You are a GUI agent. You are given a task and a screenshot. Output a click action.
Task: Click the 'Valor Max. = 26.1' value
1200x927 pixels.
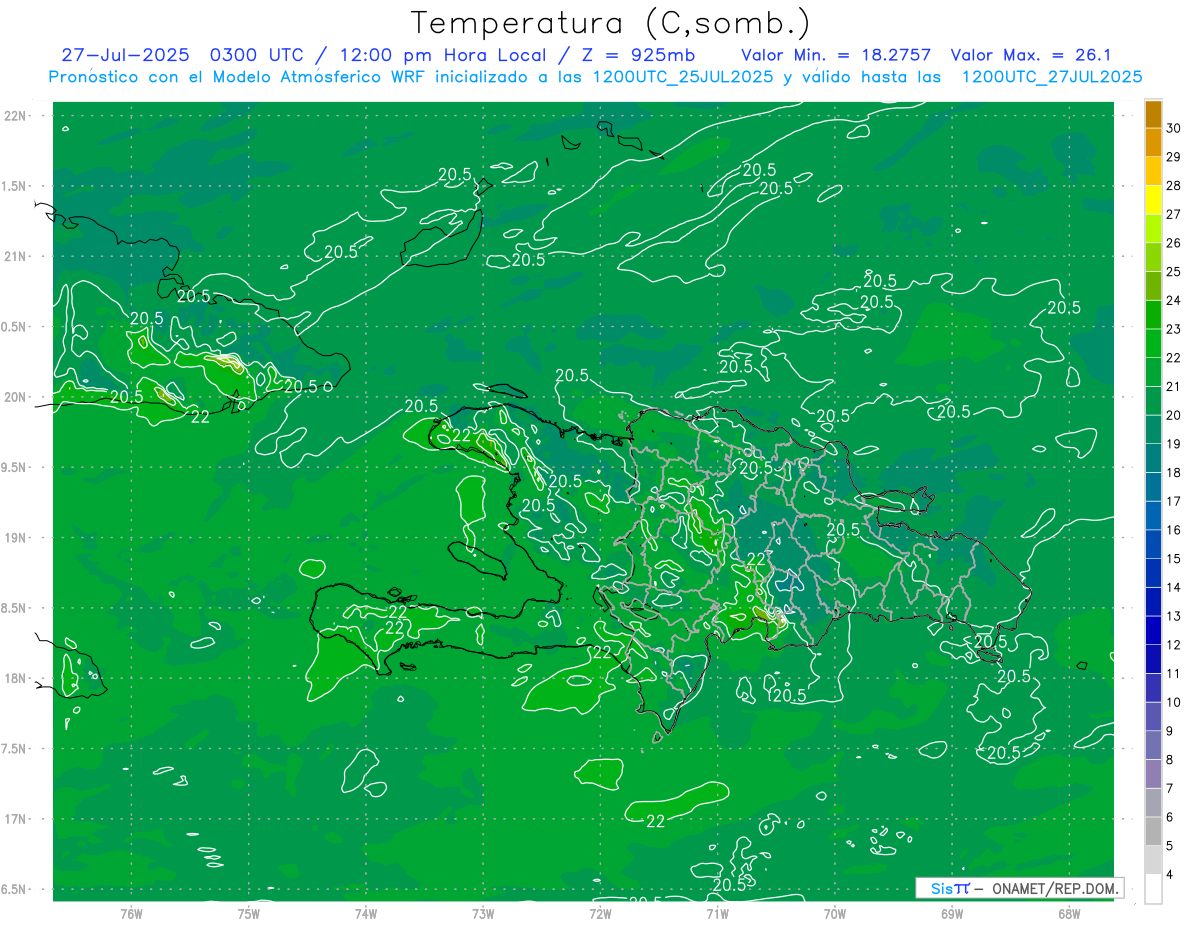[1031, 55]
